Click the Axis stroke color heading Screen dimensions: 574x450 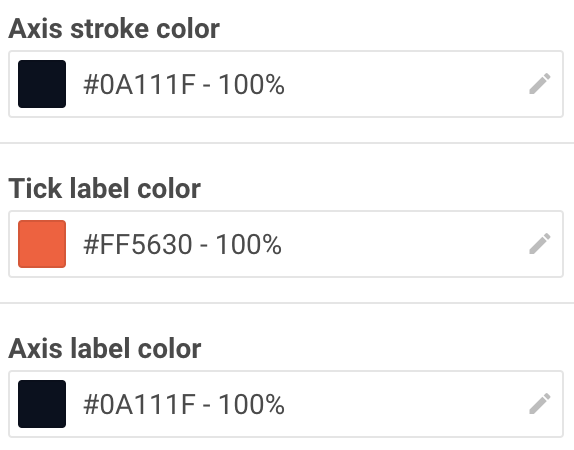(114, 29)
